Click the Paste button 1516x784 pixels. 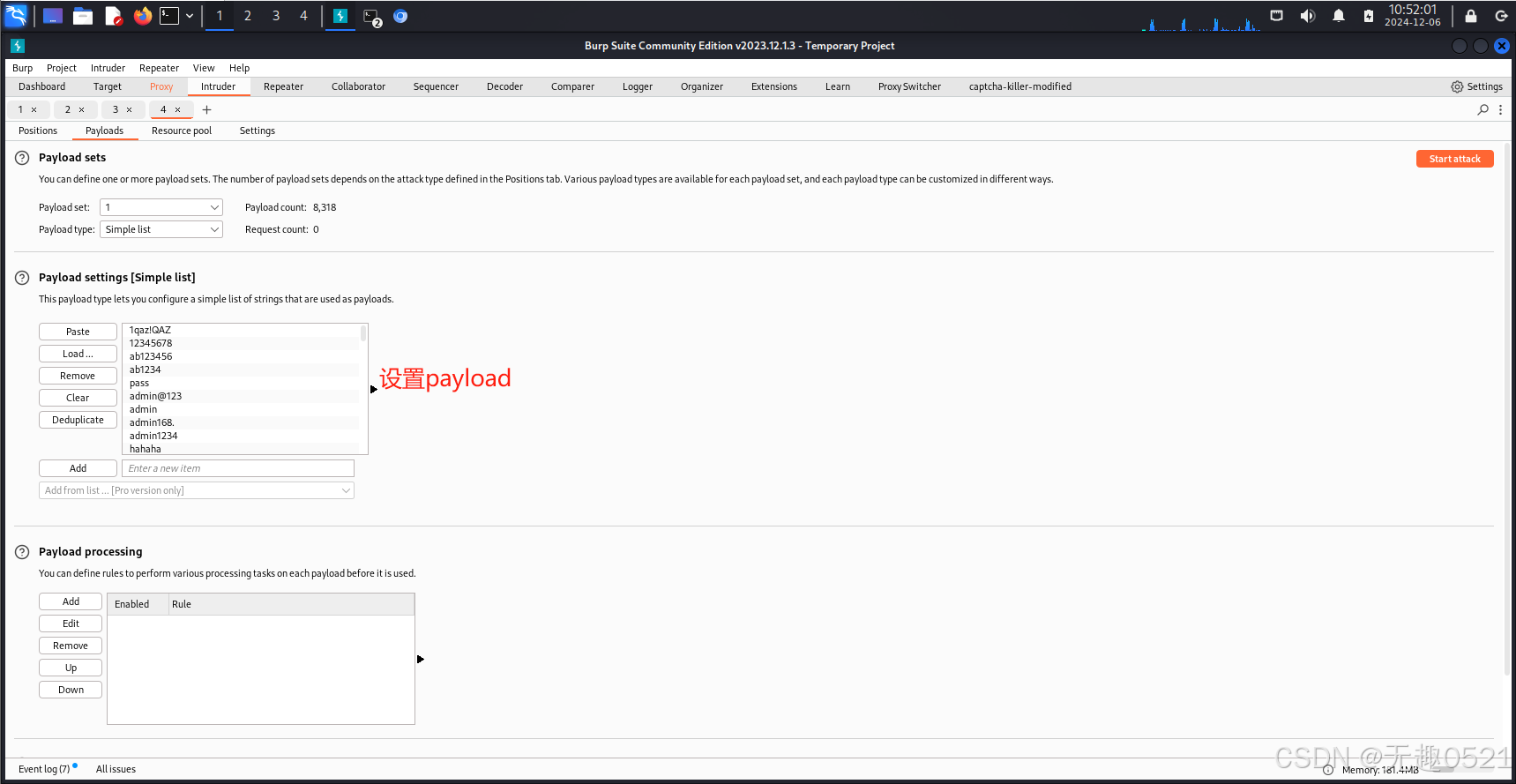78,332
